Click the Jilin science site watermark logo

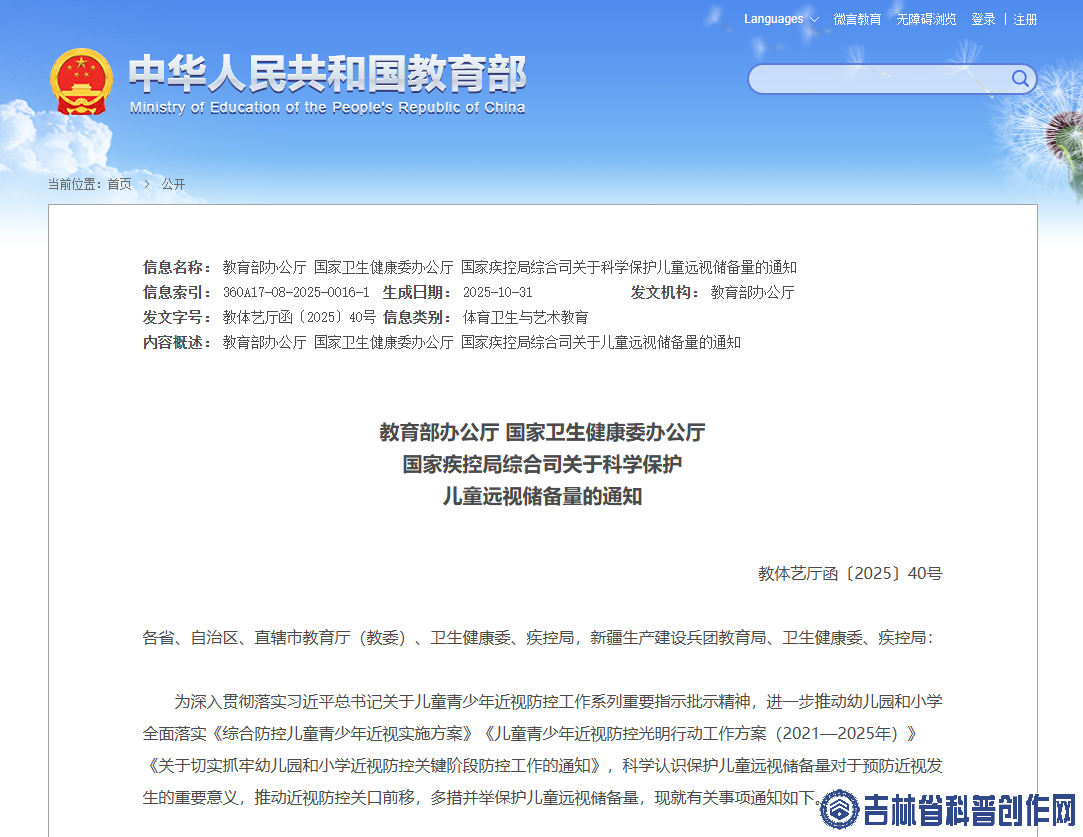(x=839, y=809)
